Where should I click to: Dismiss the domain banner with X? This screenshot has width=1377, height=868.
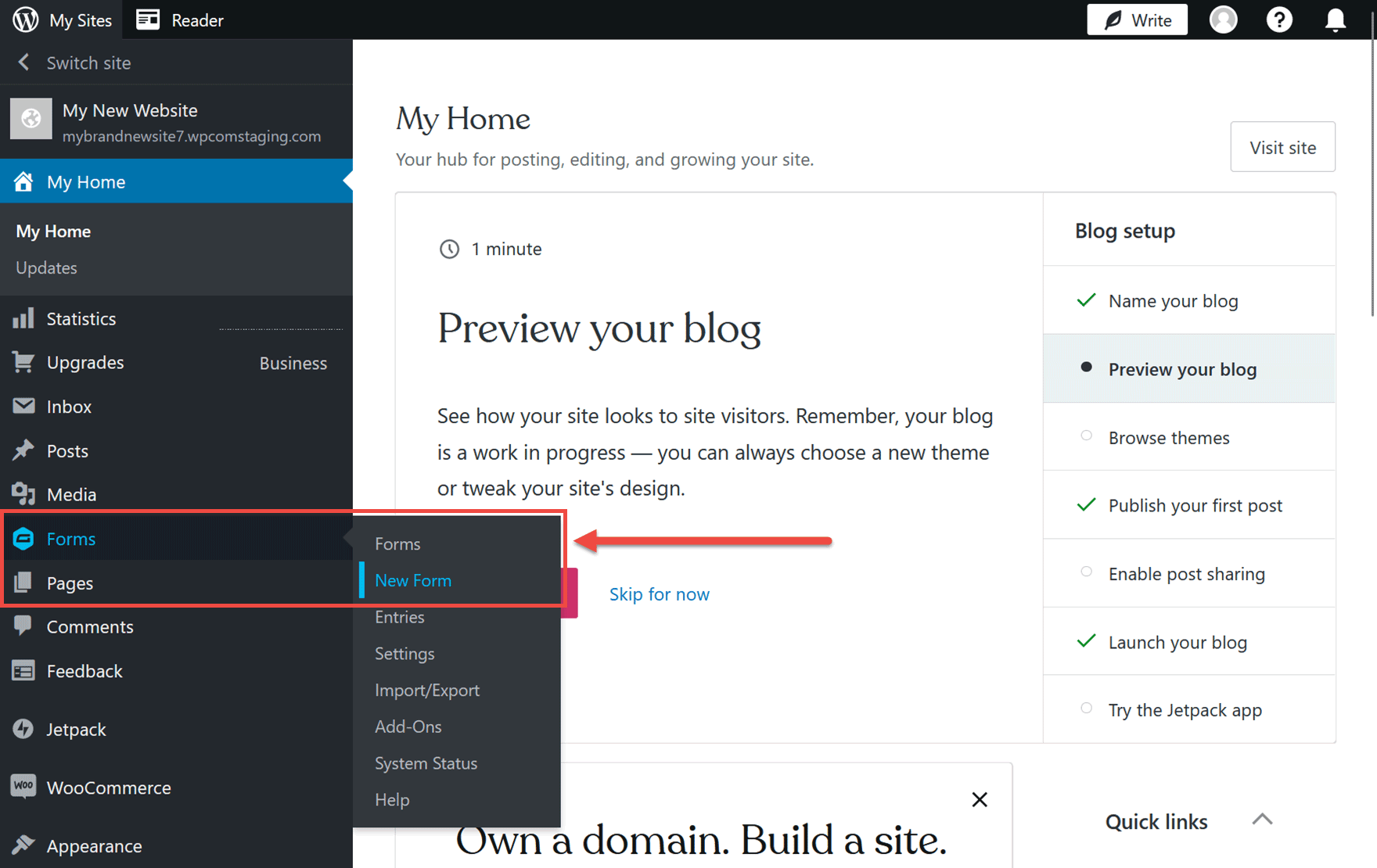click(980, 799)
